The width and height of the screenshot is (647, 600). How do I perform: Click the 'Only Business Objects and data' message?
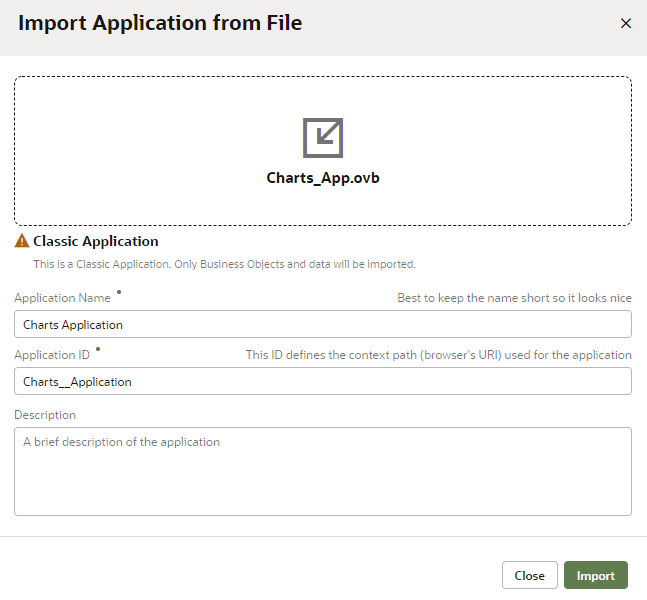point(224,264)
